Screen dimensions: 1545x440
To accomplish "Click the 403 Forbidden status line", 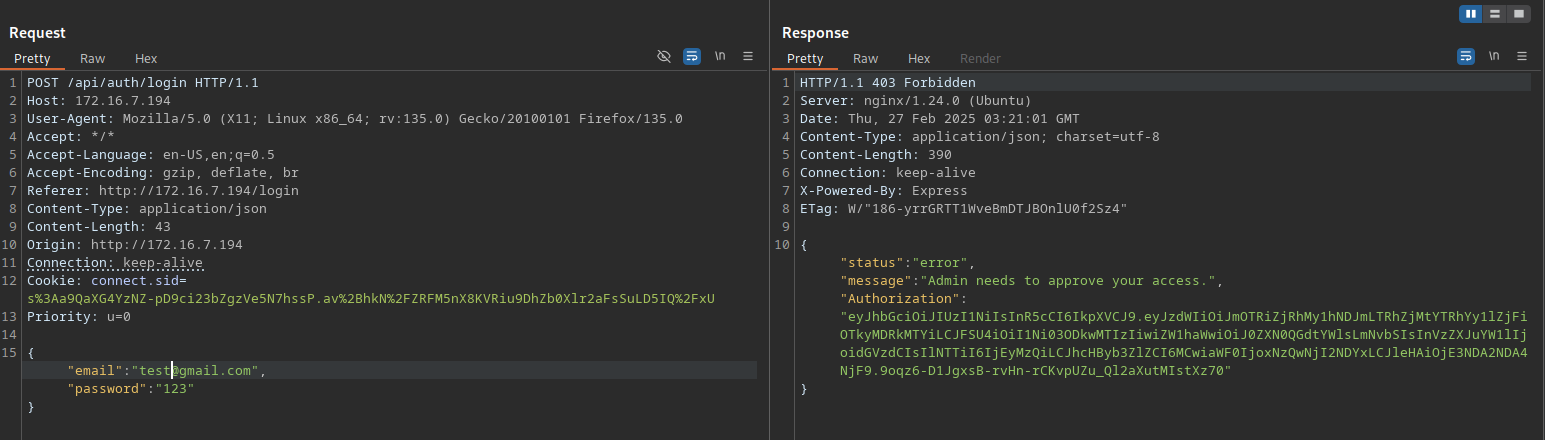I will 887,83.
